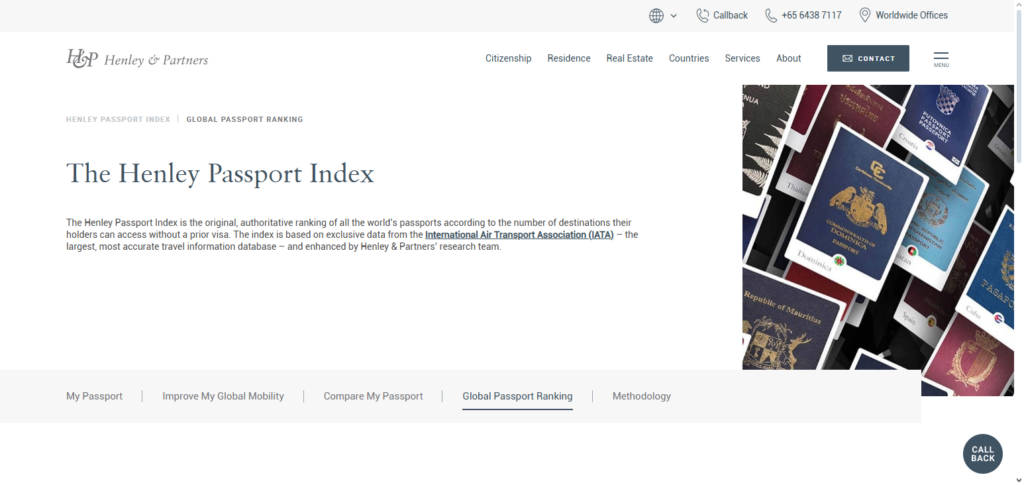Open the Countries menu
Image resolution: width=1024 pixels, height=485 pixels.
[688, 58]
